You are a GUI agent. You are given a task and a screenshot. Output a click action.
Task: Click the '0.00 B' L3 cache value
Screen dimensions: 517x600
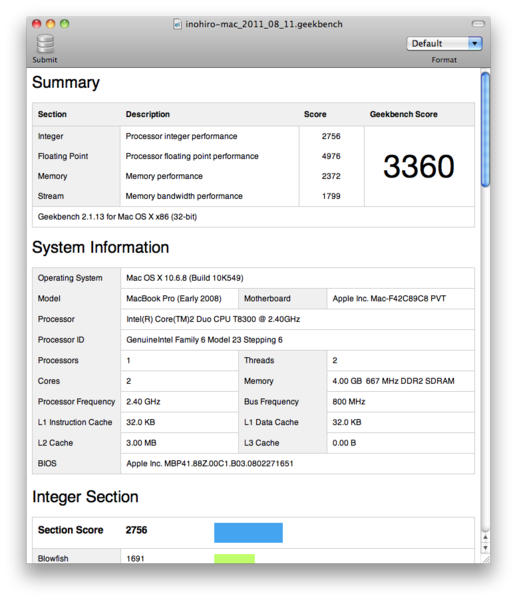click(x=344, y=443)
